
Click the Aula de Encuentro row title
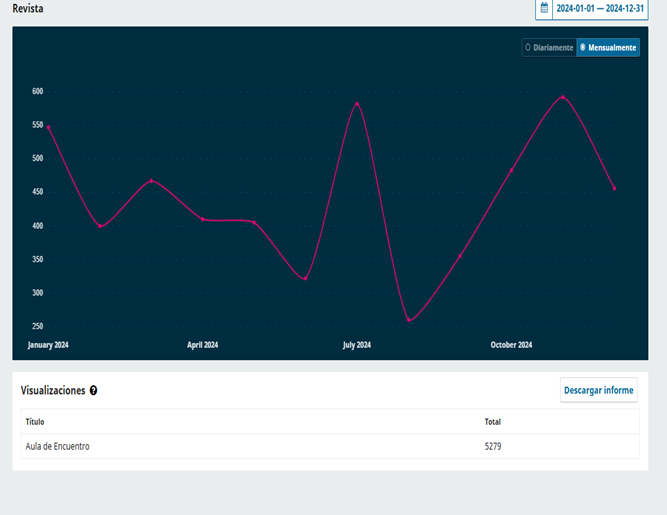(x=57, y=446)
